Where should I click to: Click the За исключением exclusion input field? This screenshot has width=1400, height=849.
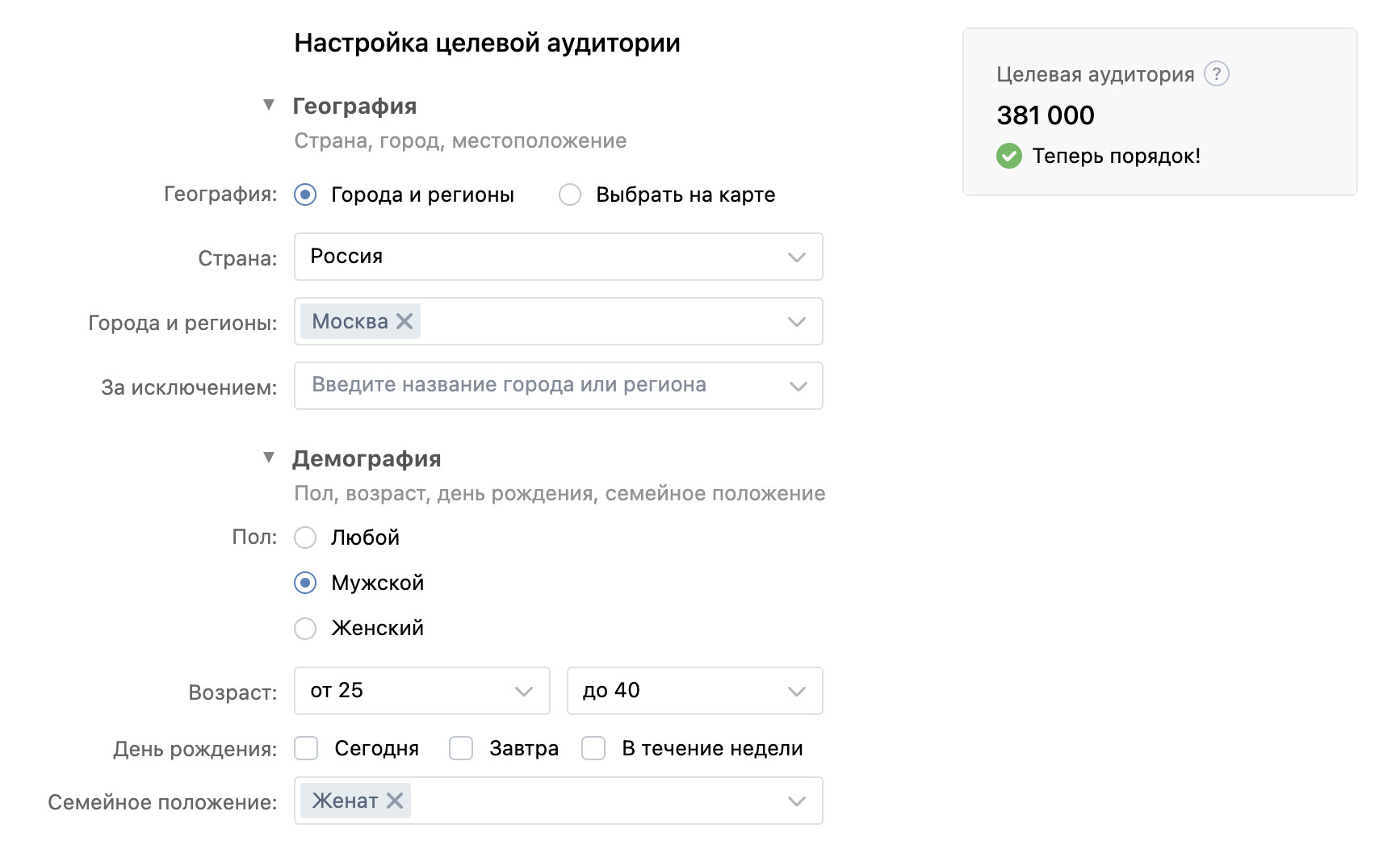[541, 386]
